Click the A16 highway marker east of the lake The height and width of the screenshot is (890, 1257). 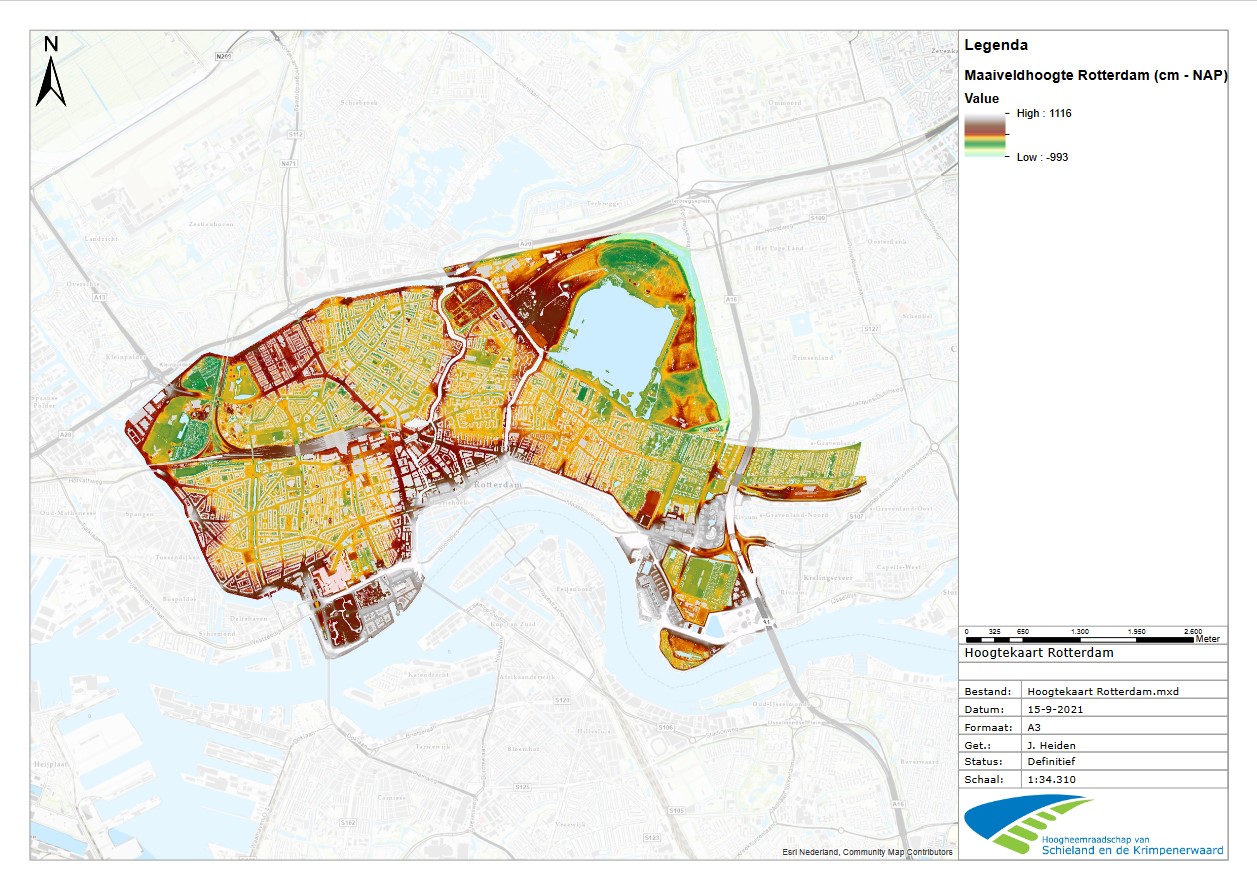tap(732, 299)
